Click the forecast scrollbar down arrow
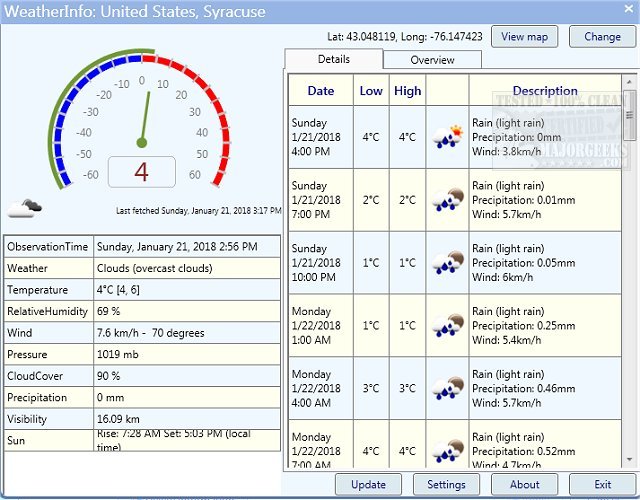Screen dimensions: 640x500 coord(629,460)
